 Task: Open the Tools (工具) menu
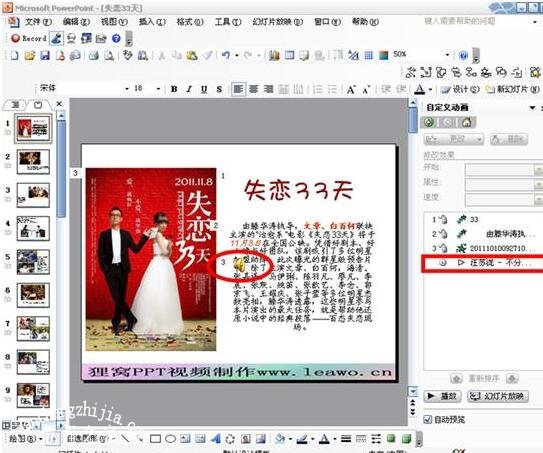point(228,22)
